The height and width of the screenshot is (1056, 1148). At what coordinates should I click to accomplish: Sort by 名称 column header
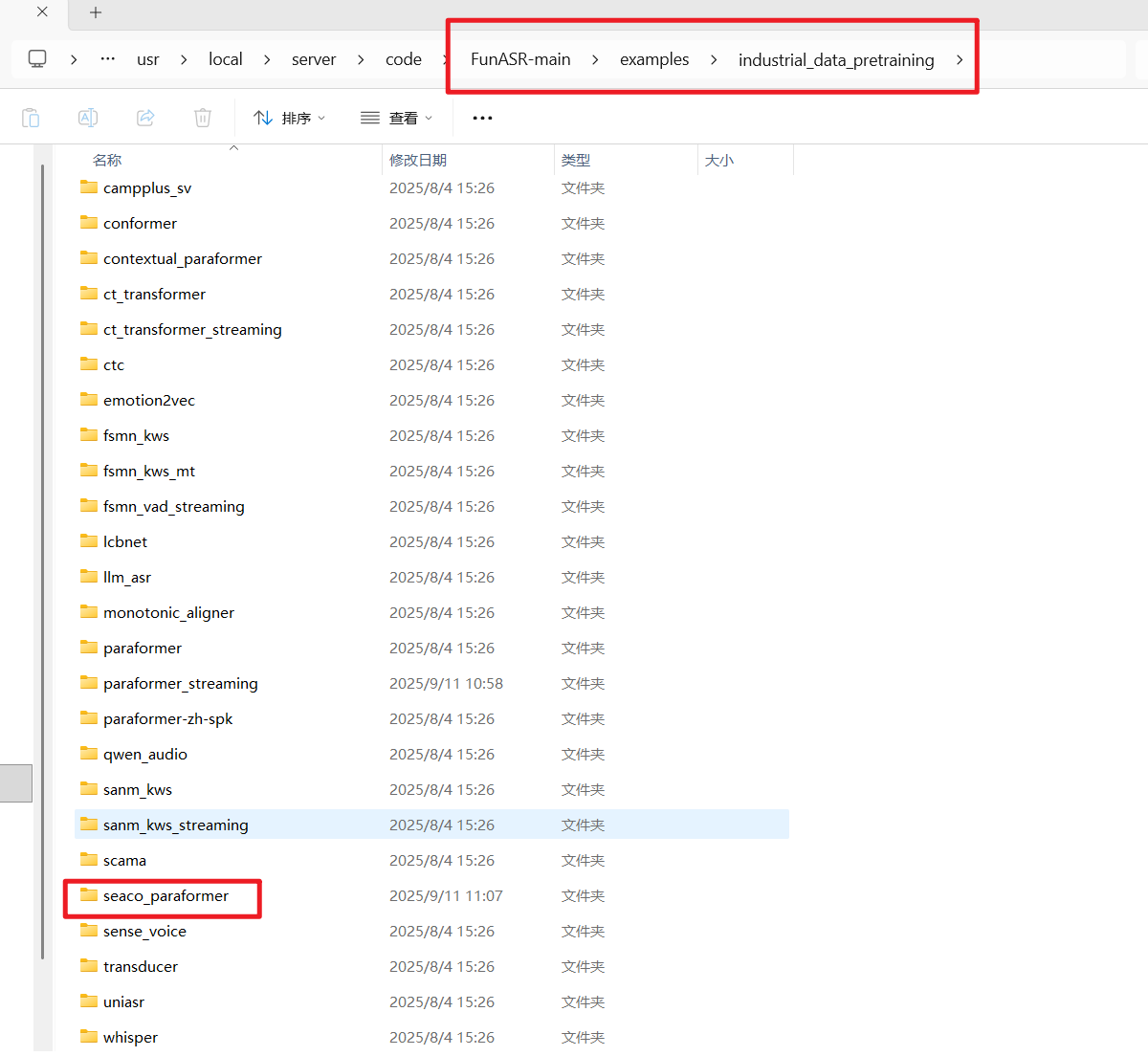(107, 160)
